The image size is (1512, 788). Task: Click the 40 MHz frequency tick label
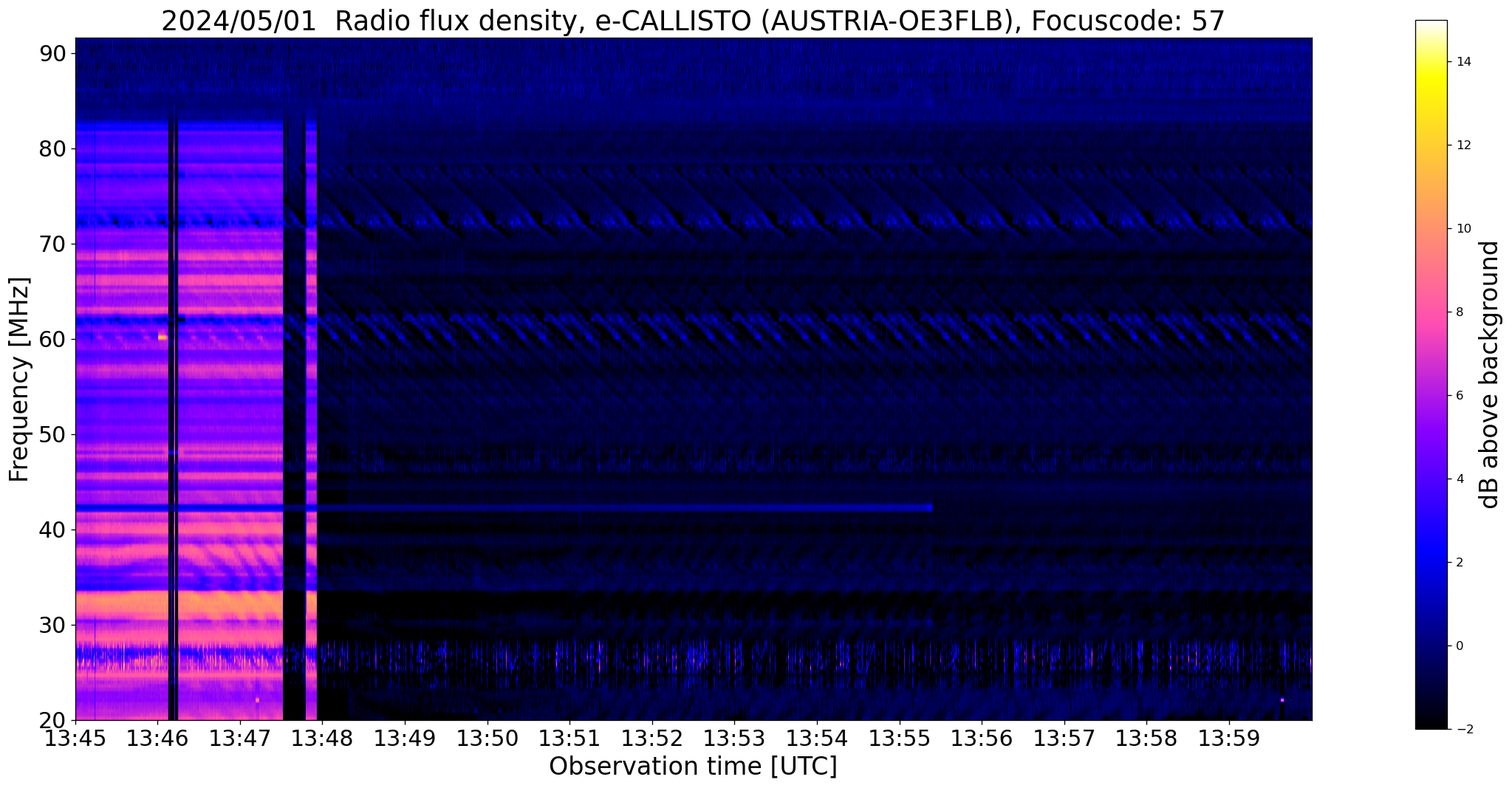point(54,530)
